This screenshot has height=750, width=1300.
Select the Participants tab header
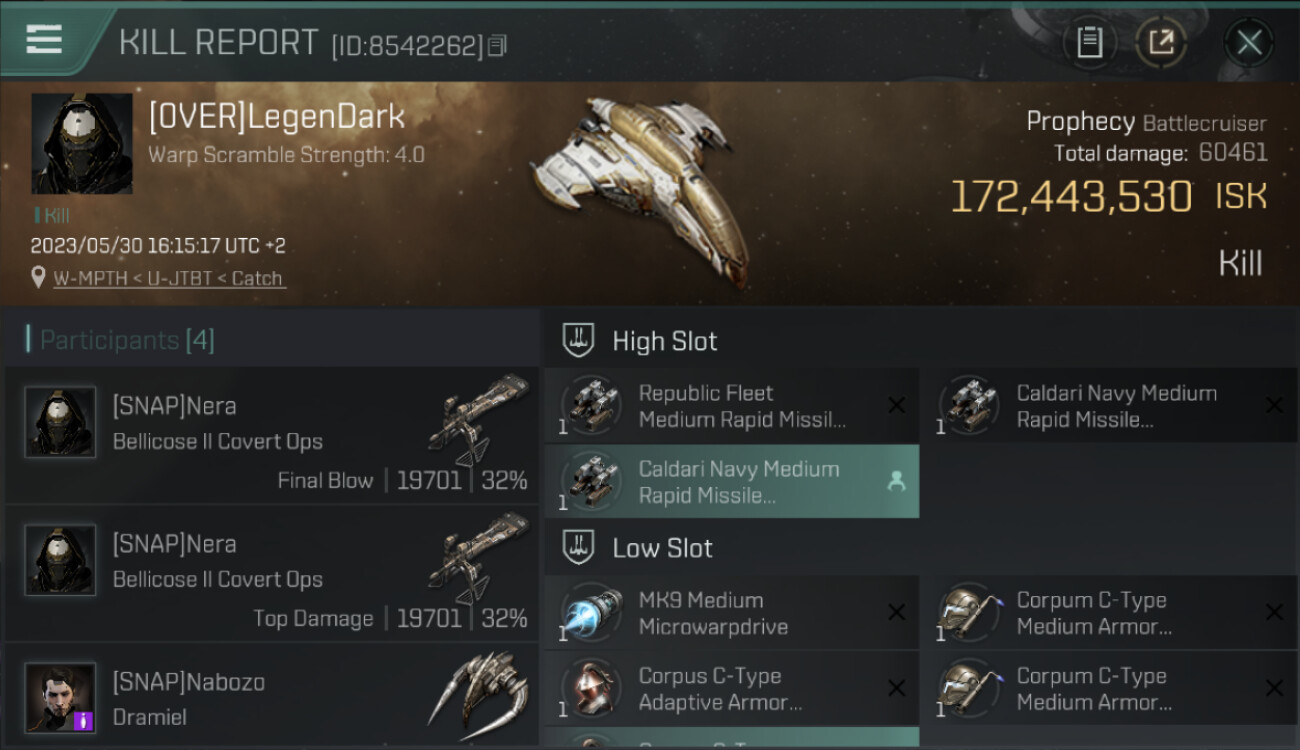click(x=120, y=340)
